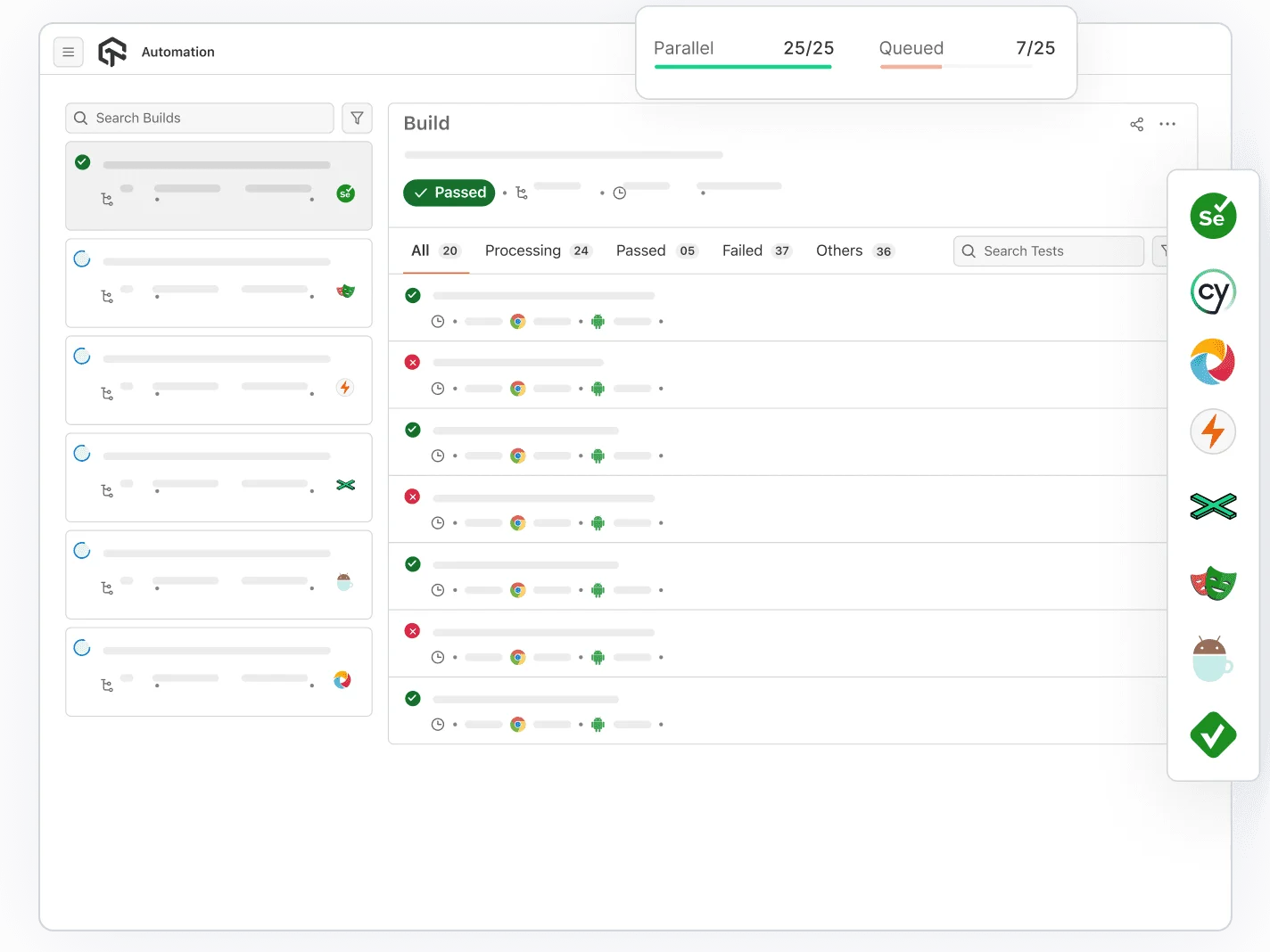Click the green-black crossed X framework icon
Image resolution: width=1270 pixels, height=952 pixels.
1213,506
